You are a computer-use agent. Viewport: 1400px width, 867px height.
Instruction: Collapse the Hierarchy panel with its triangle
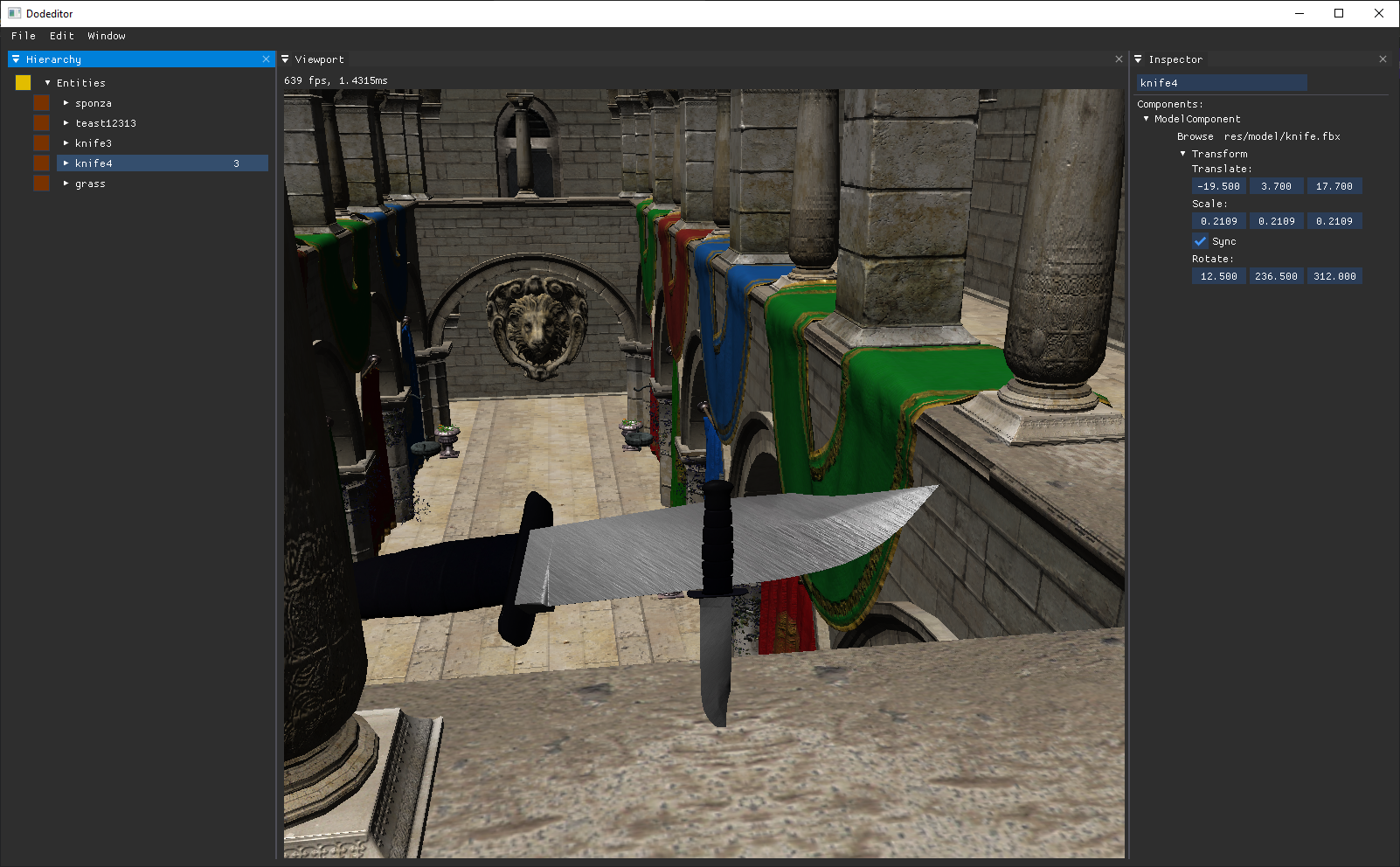[x=16, y=59]
